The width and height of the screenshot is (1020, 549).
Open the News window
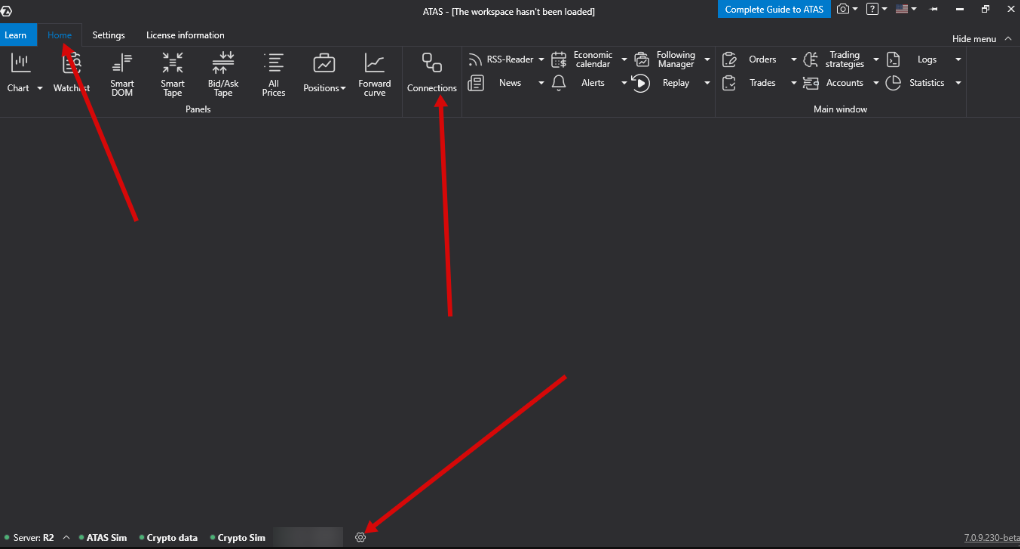[x=496, y=83]
